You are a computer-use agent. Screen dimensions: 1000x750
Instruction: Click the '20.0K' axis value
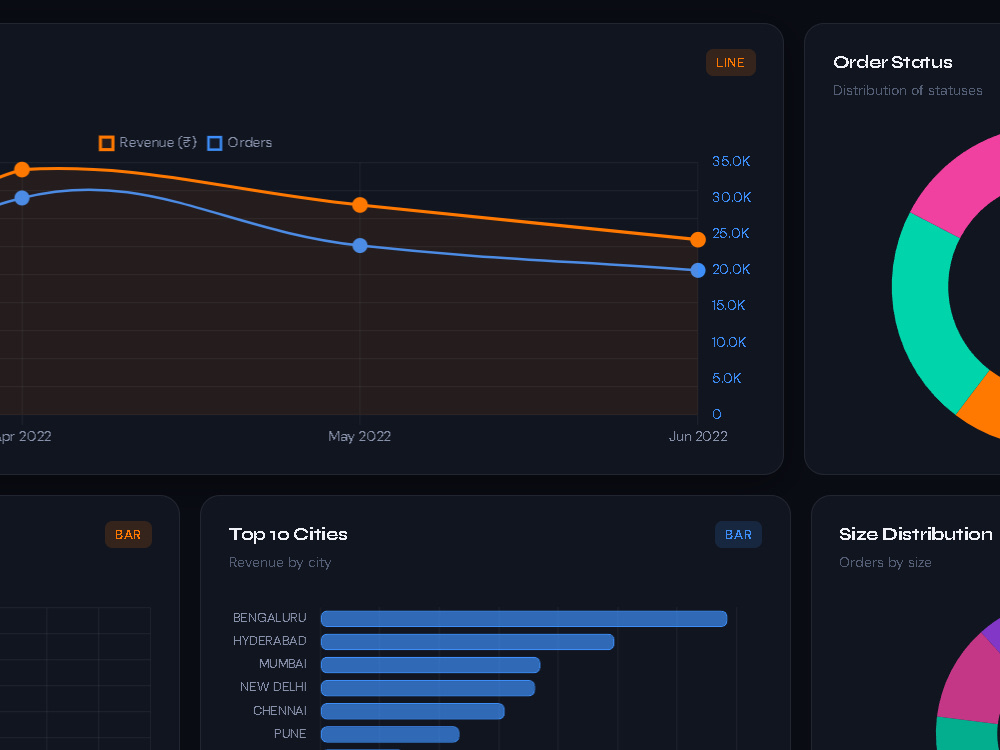tap(731, 269)
